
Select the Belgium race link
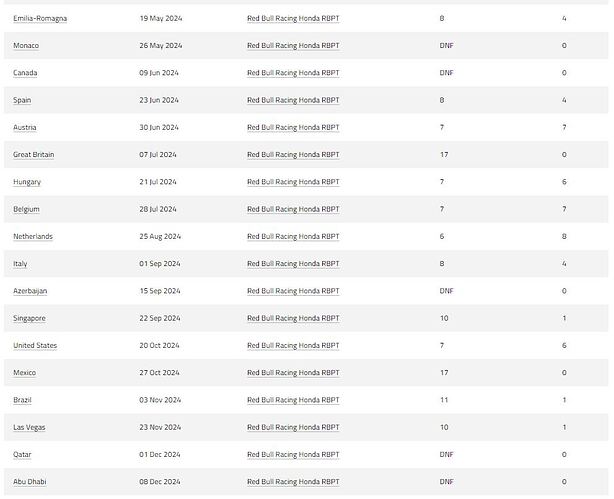coord(27,209)
